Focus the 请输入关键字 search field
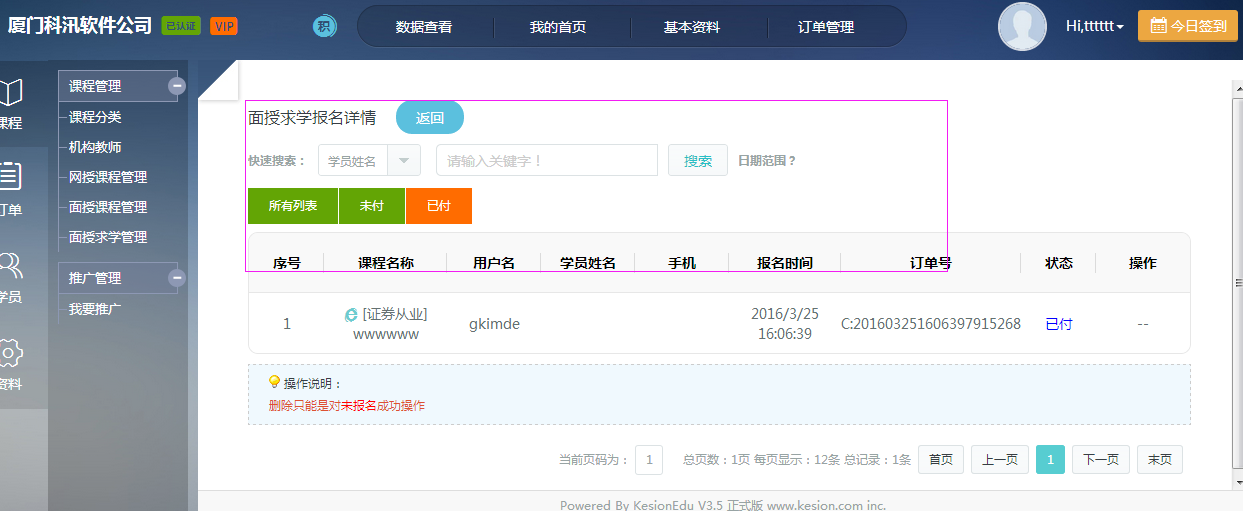 coord(547,160)
